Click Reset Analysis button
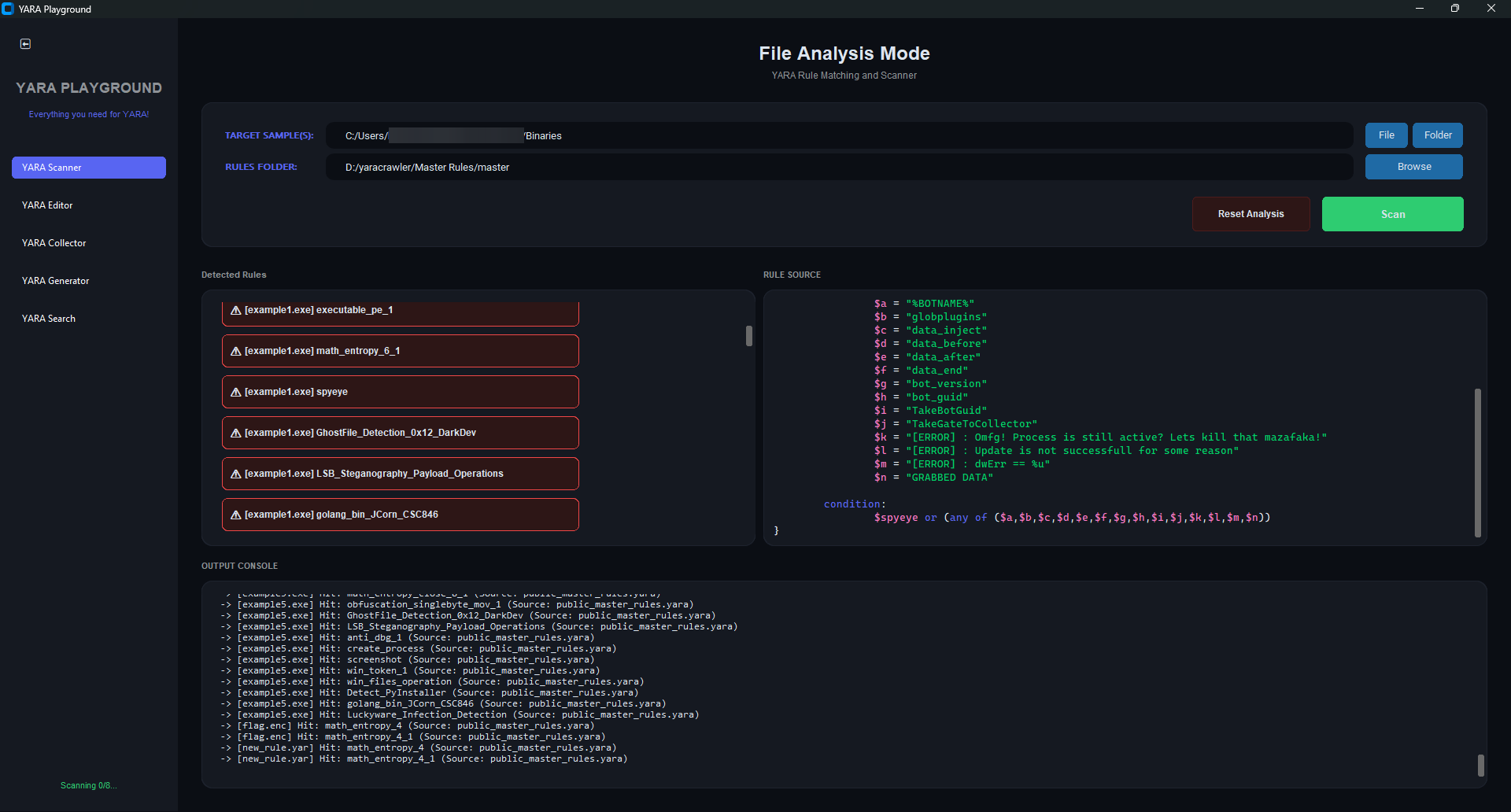Screen dimensions: 1511x812 1251,214
